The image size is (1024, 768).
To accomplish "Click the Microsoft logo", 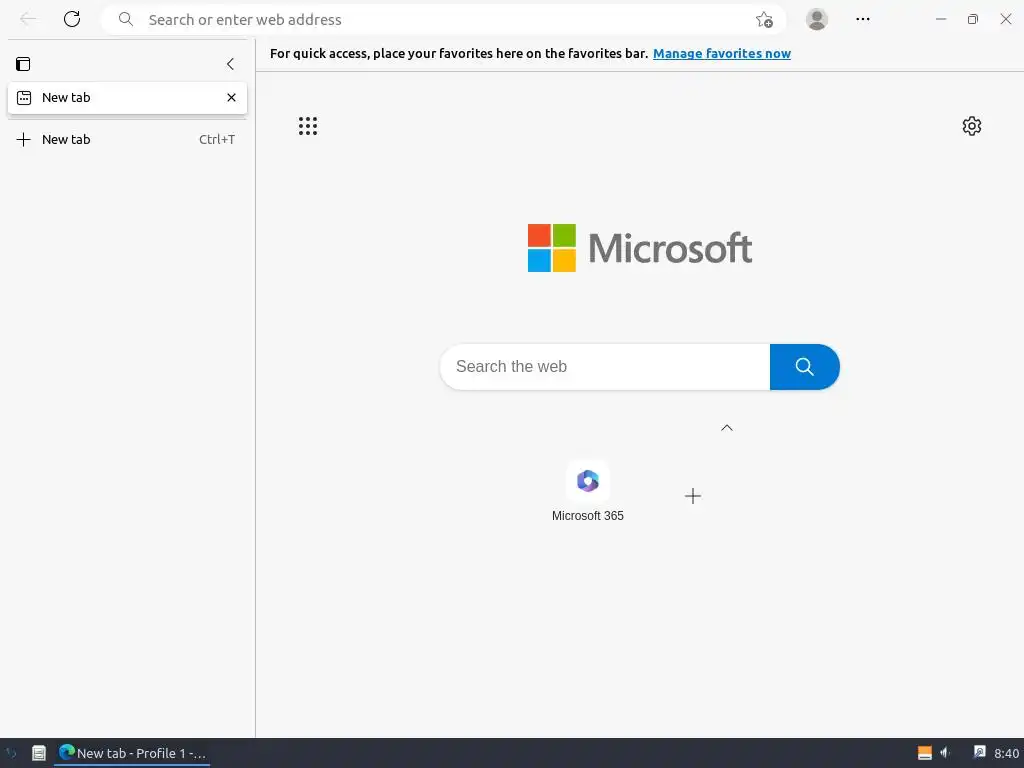I will point(639,248).
